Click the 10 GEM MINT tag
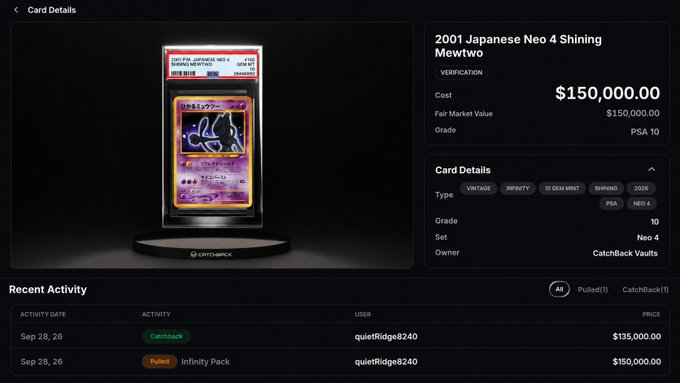The width and height of the screenshot is (680, 383). pyautogui.click(x=562, y=188)
